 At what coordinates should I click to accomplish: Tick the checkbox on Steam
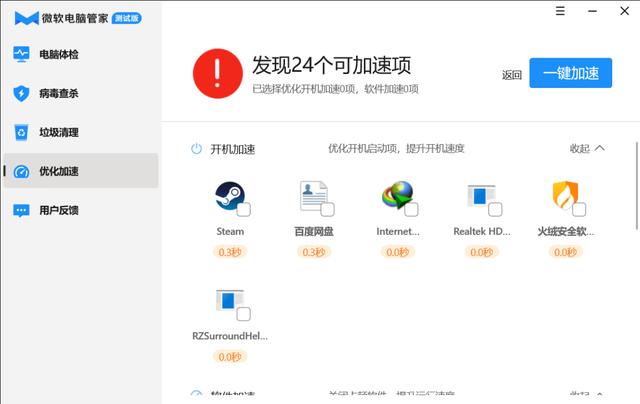pyautogui.click(x=244, y=209)
